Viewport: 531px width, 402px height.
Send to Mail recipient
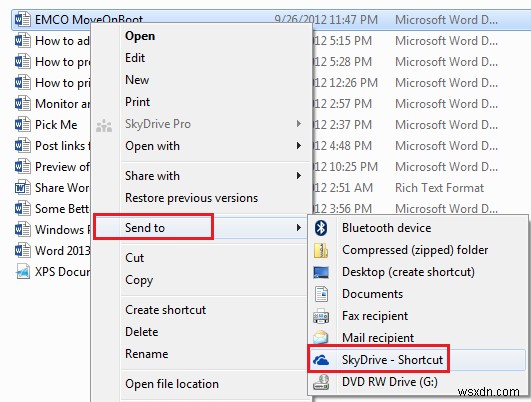(378, 338)
